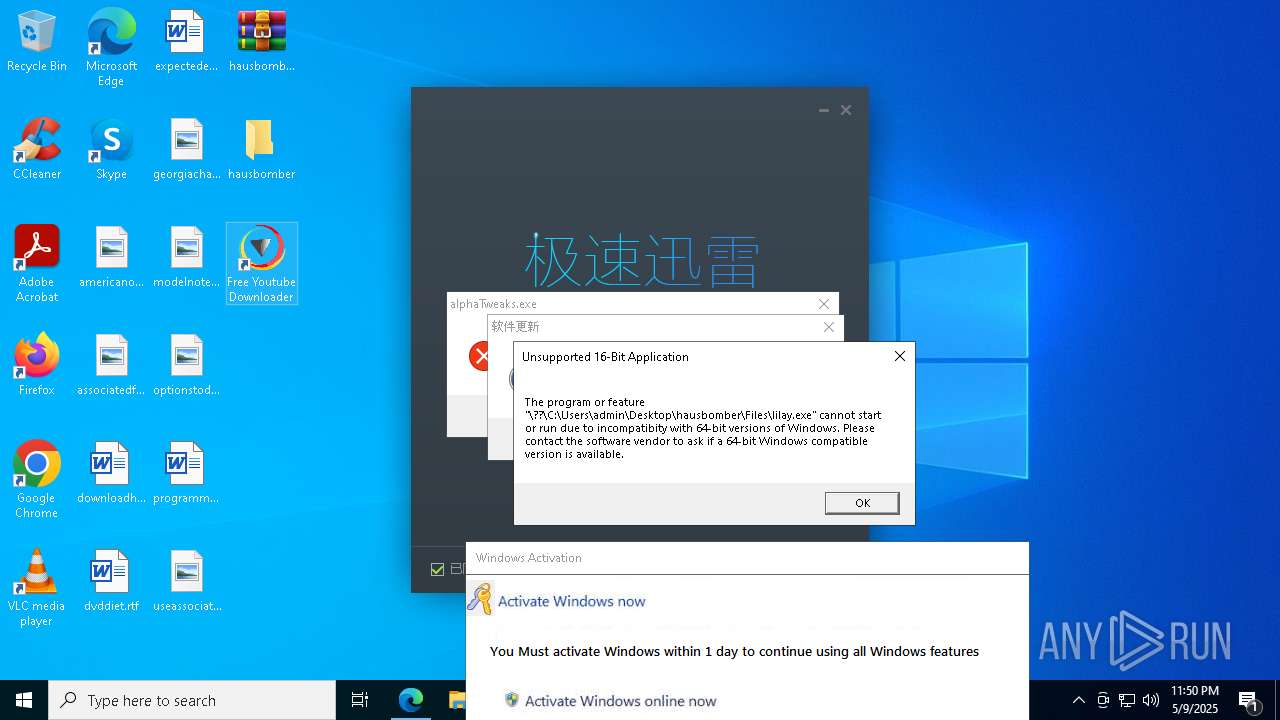Click OK in Unsupported 16-Bit Application dialog
The width and height of the screenshot is (1280, 720).
pos(862,503)
